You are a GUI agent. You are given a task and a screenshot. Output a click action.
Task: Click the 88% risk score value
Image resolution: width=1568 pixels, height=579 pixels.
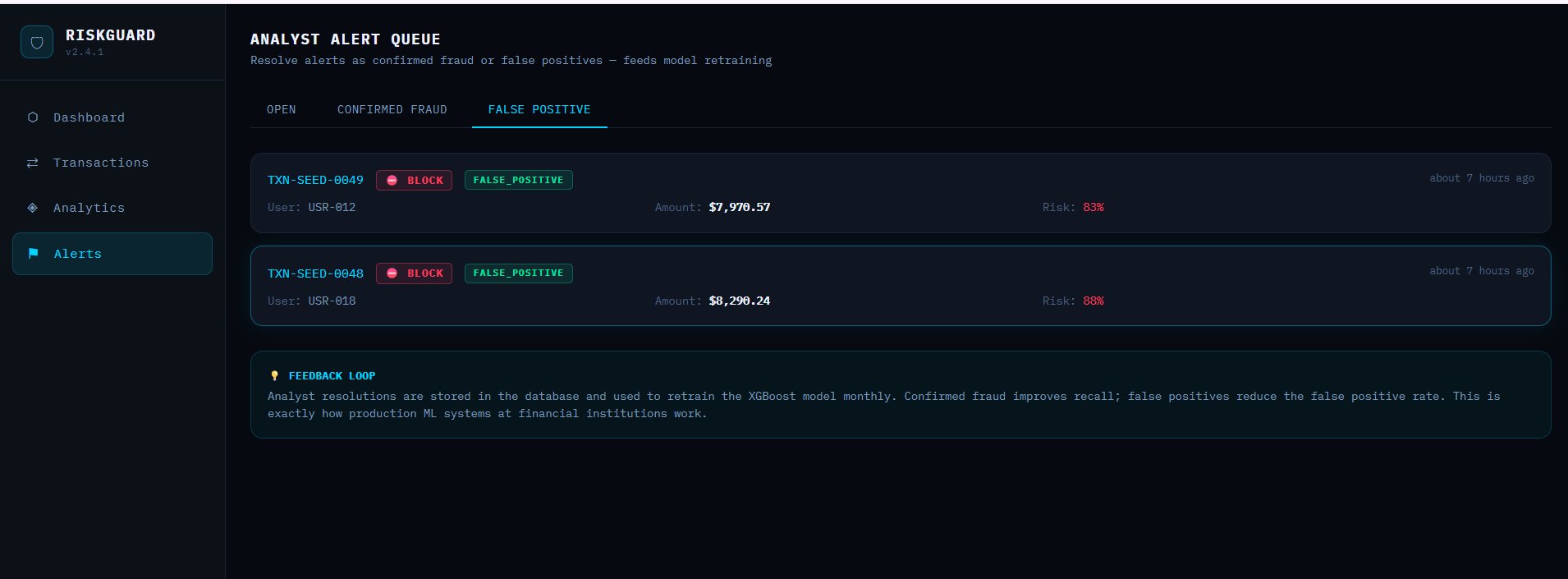[1093, 301]
